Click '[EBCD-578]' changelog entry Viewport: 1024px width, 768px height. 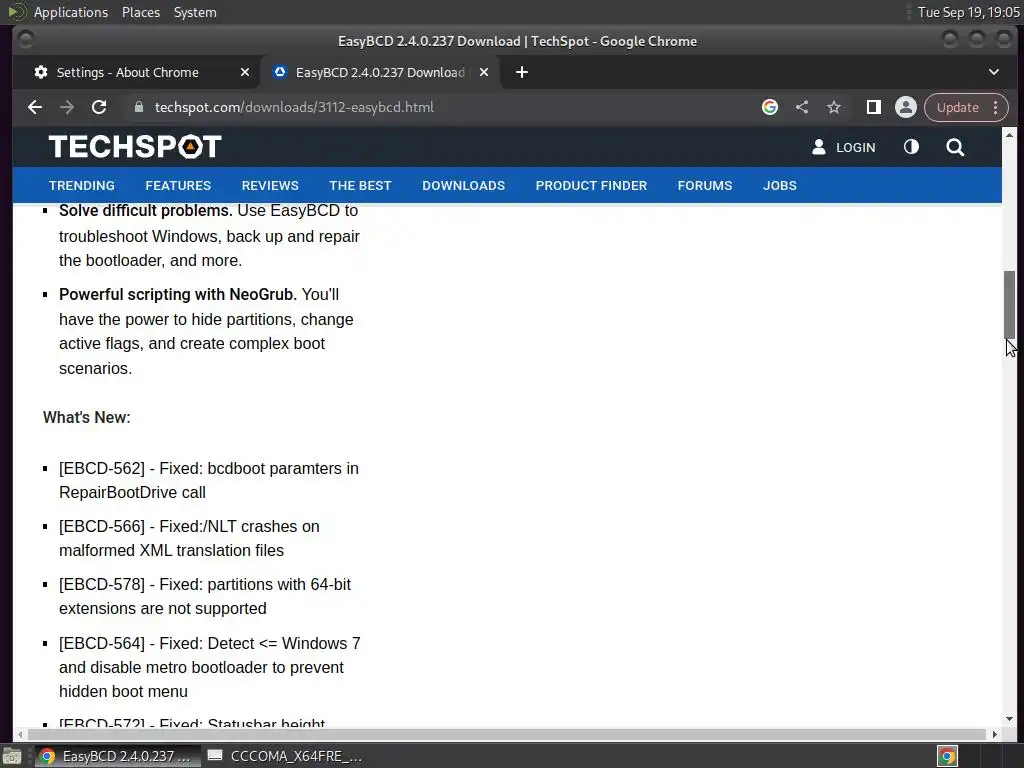pos(205,596)
